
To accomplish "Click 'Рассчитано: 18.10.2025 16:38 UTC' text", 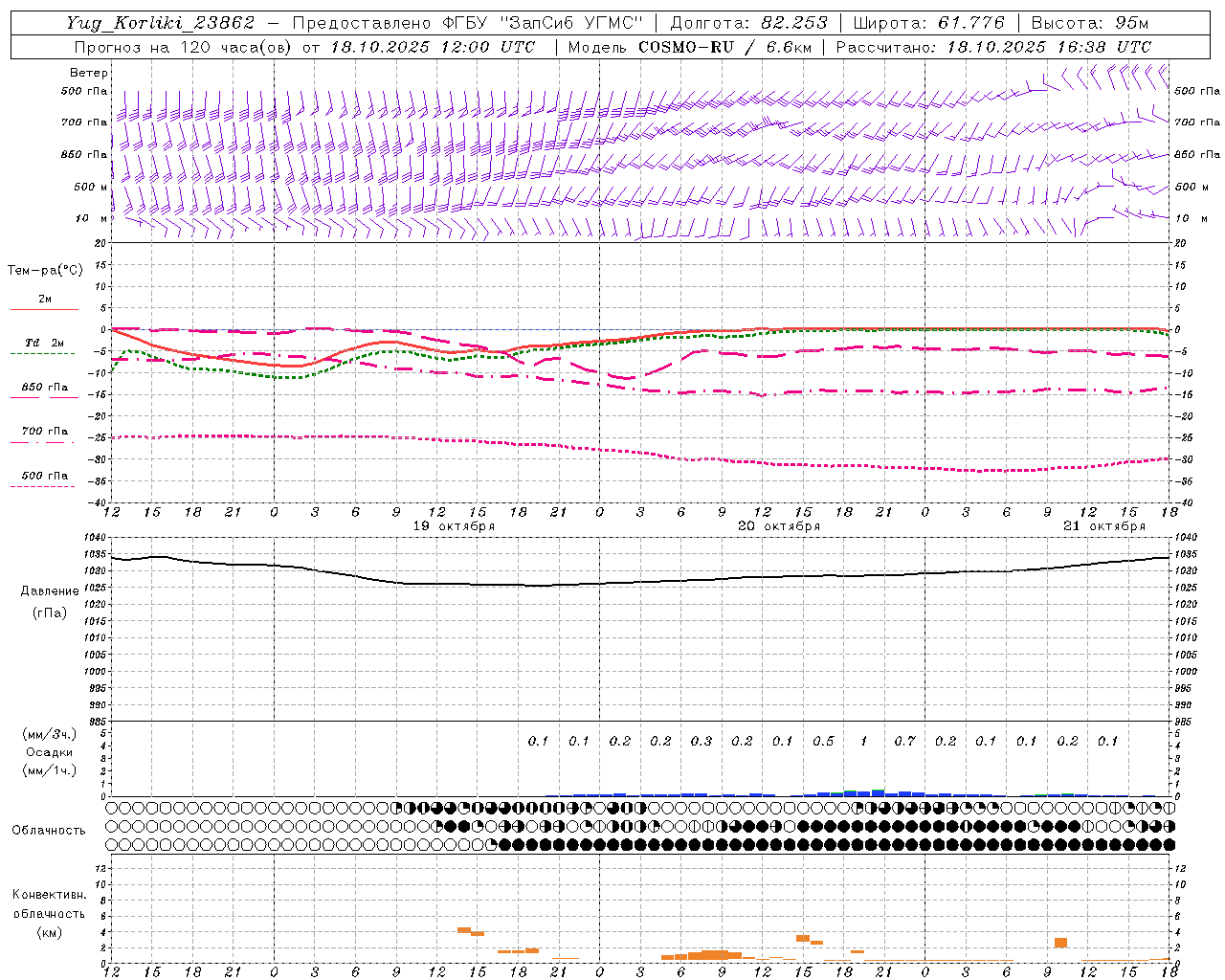I will [993, 47].
